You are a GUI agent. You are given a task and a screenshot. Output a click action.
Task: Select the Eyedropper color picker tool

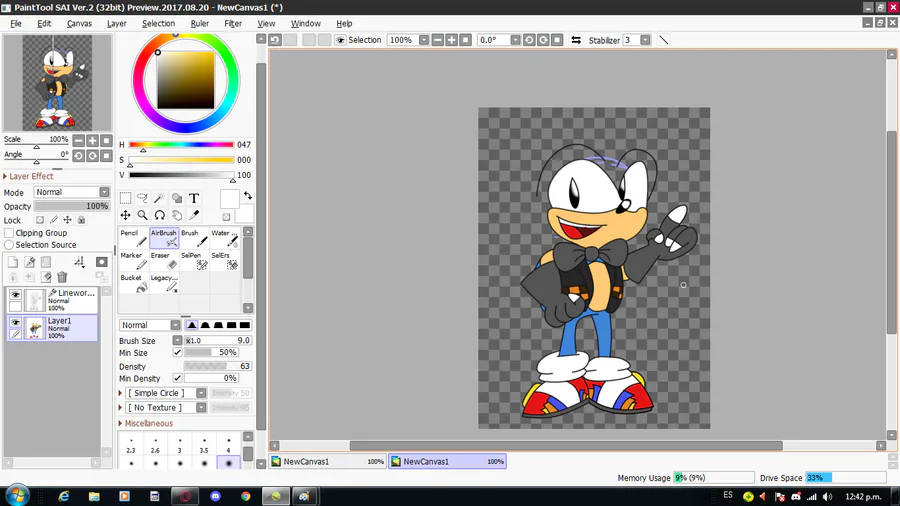tap(194, 216)
